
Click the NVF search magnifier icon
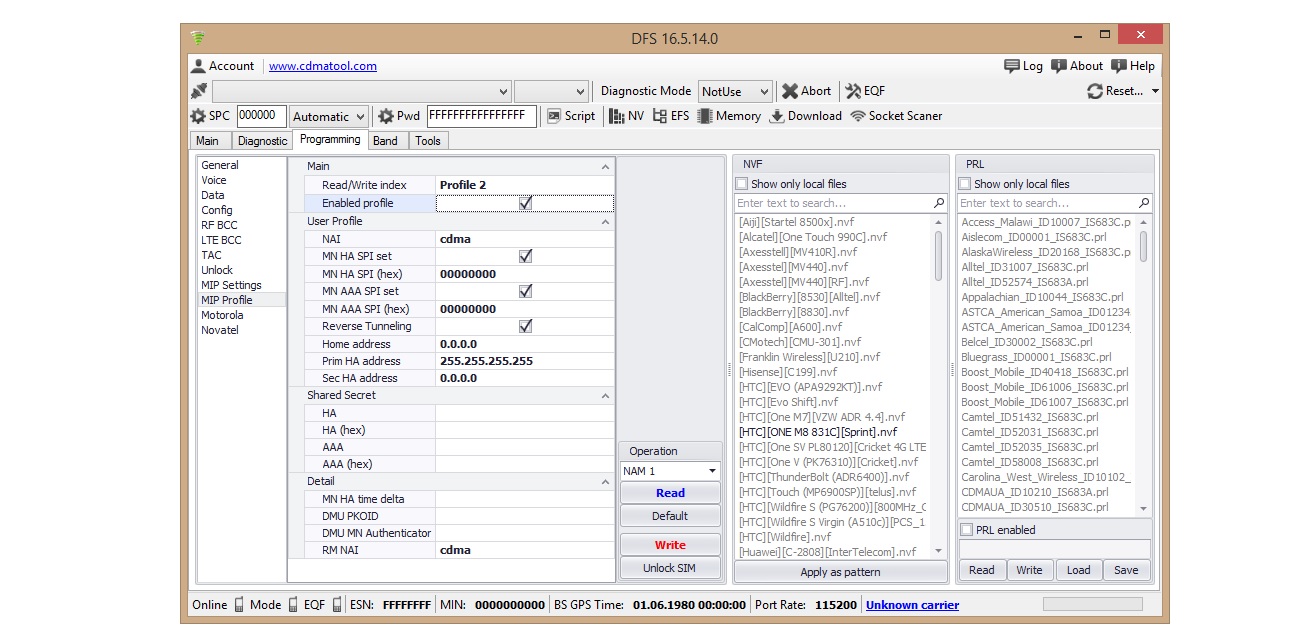point(939,203)
